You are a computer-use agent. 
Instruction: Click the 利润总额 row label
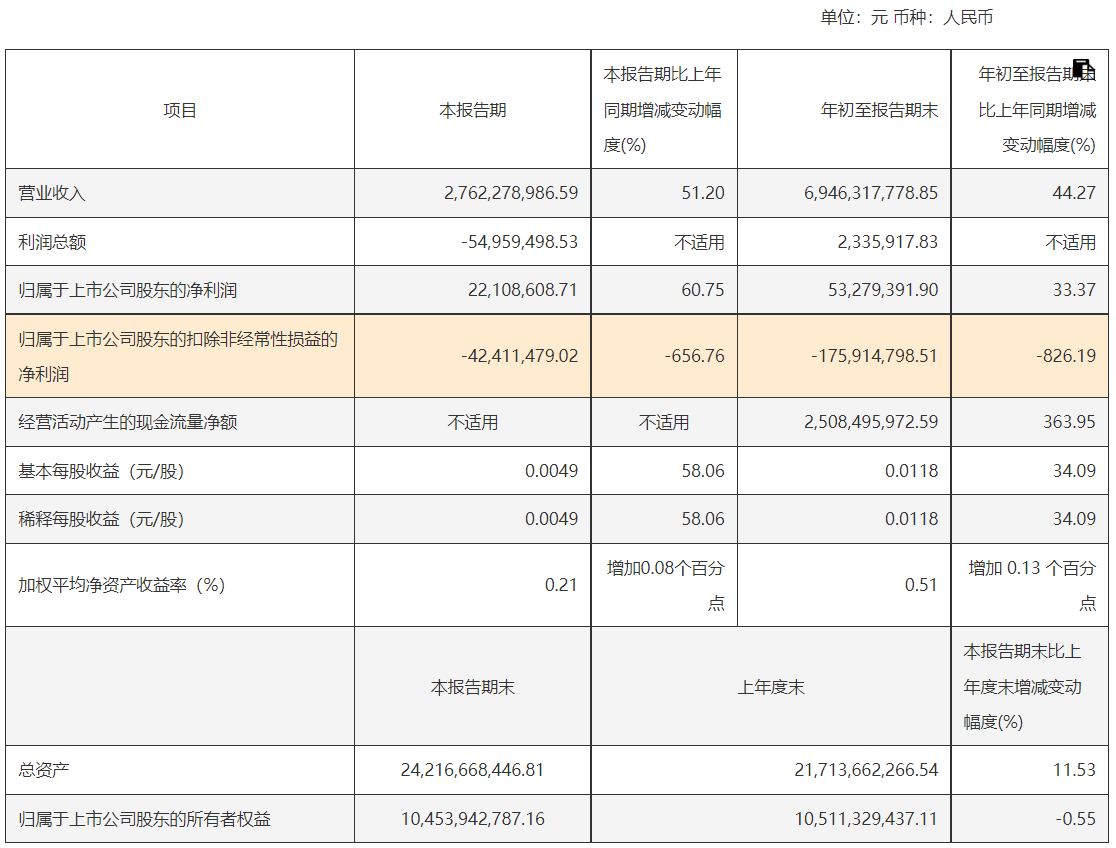[52, 242]
